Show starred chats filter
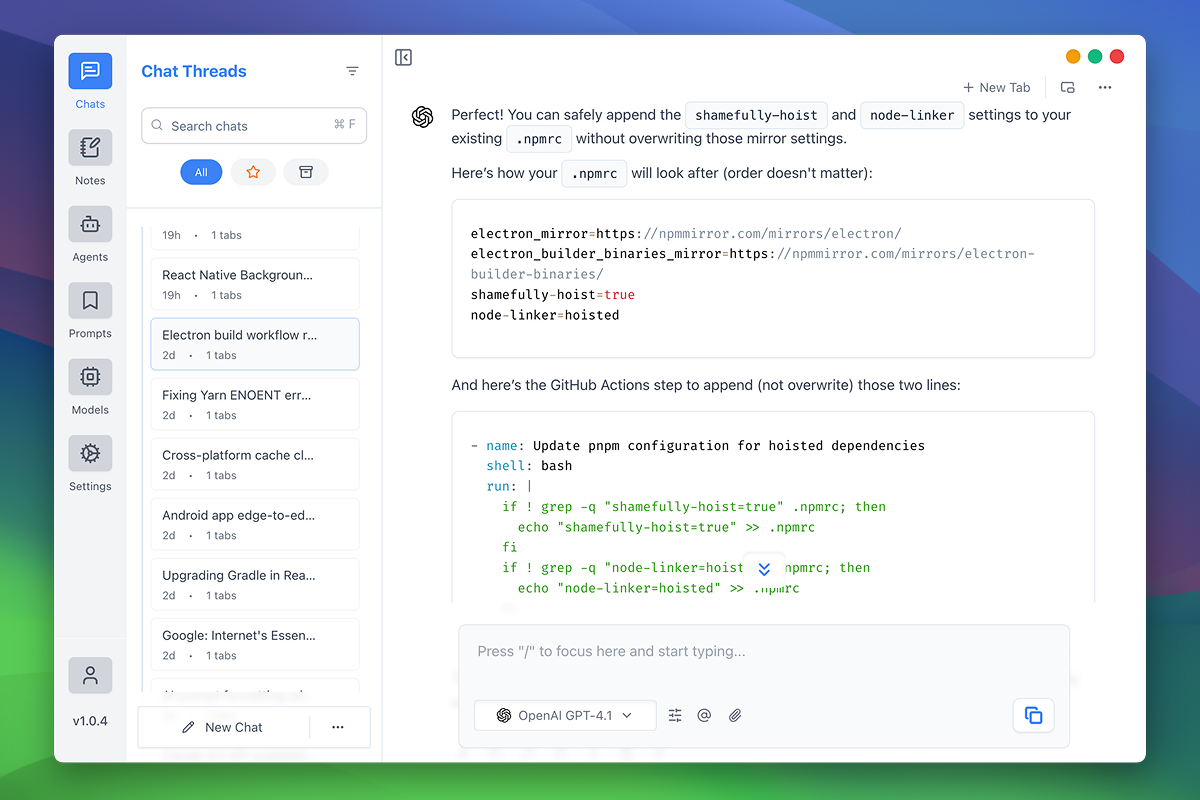Viewport: 1200px width, 800px height. [x=253, y=172]
